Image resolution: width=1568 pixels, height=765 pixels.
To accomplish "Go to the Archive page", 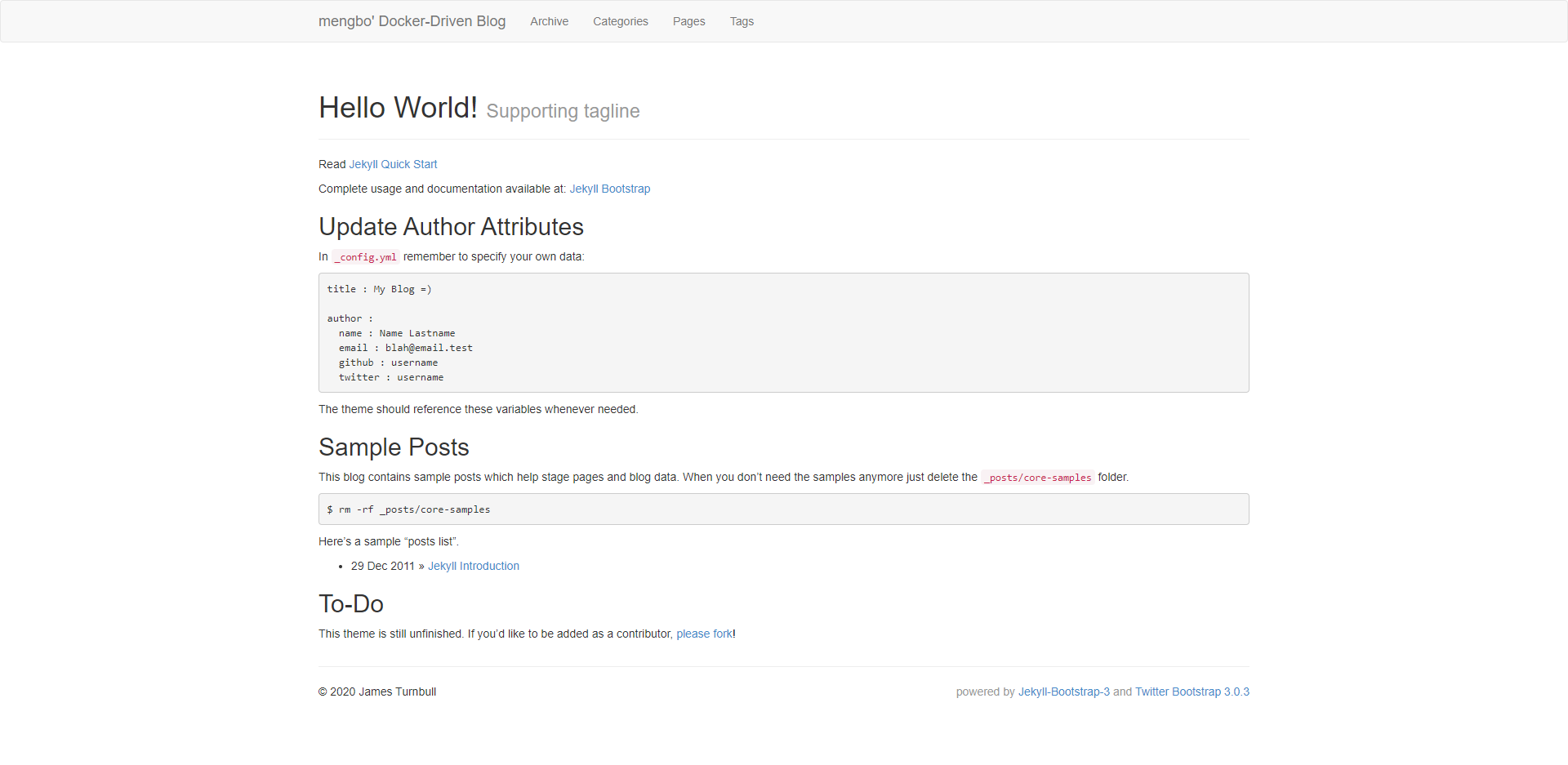I will click(x=549, y=21).
